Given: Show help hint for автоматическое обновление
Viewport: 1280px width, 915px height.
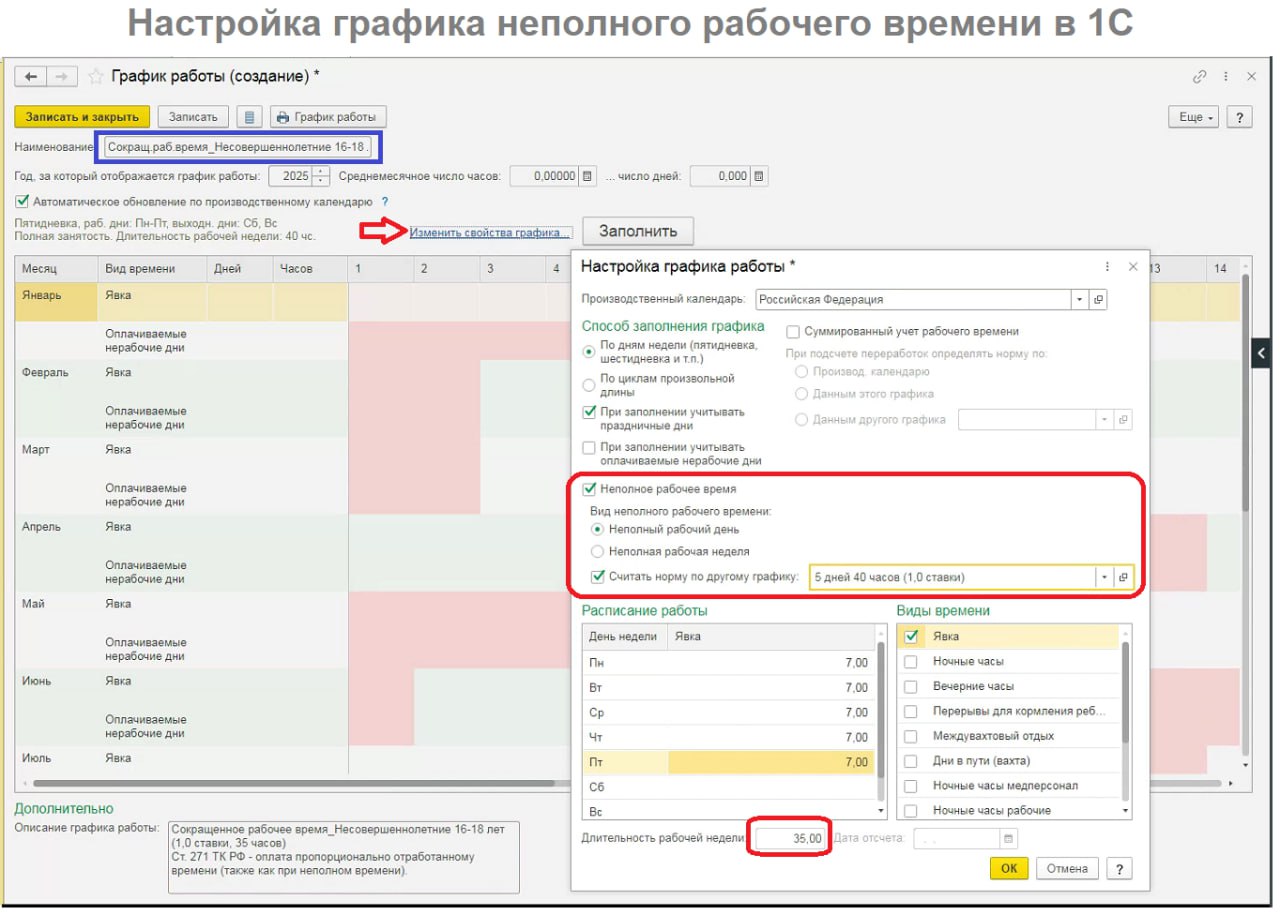Looking at the screenshot, I should click(x=384, y=201).
